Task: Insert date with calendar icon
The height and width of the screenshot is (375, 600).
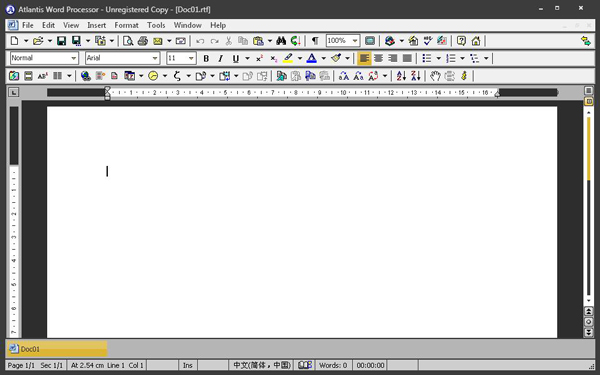Action: pos(130,76)
